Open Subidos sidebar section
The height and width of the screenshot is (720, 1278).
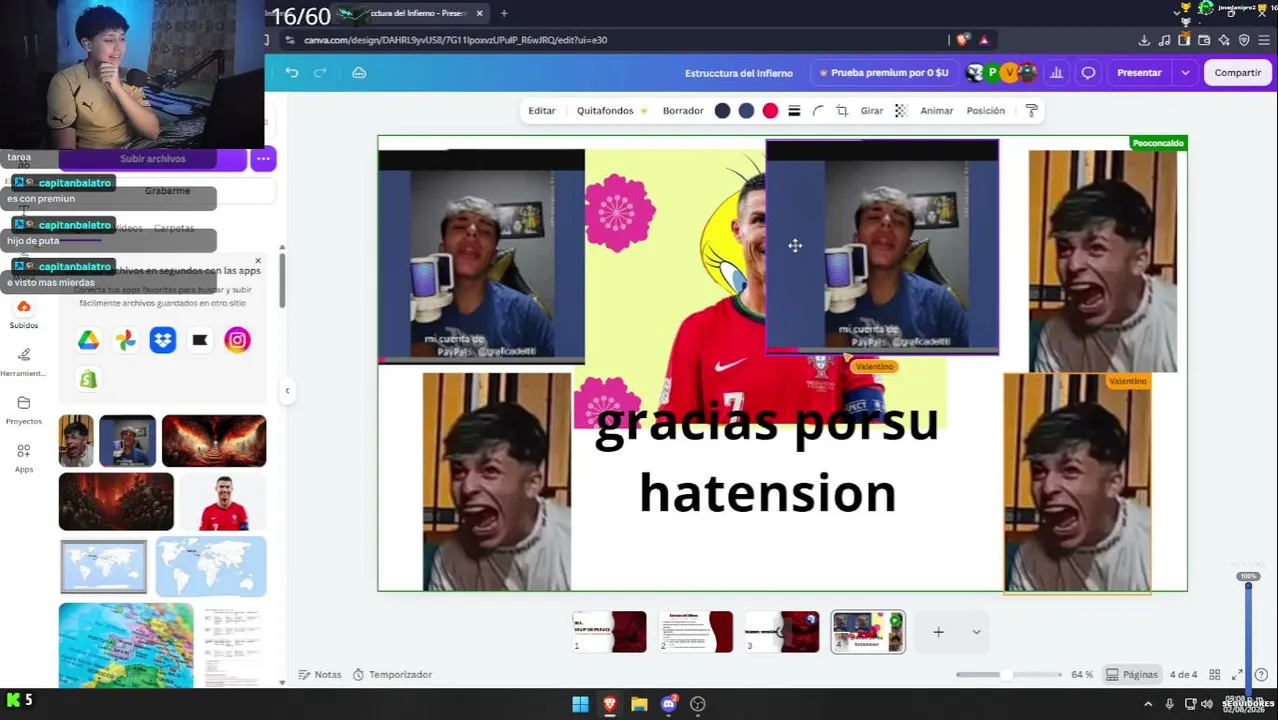click(x=24, y=314)
